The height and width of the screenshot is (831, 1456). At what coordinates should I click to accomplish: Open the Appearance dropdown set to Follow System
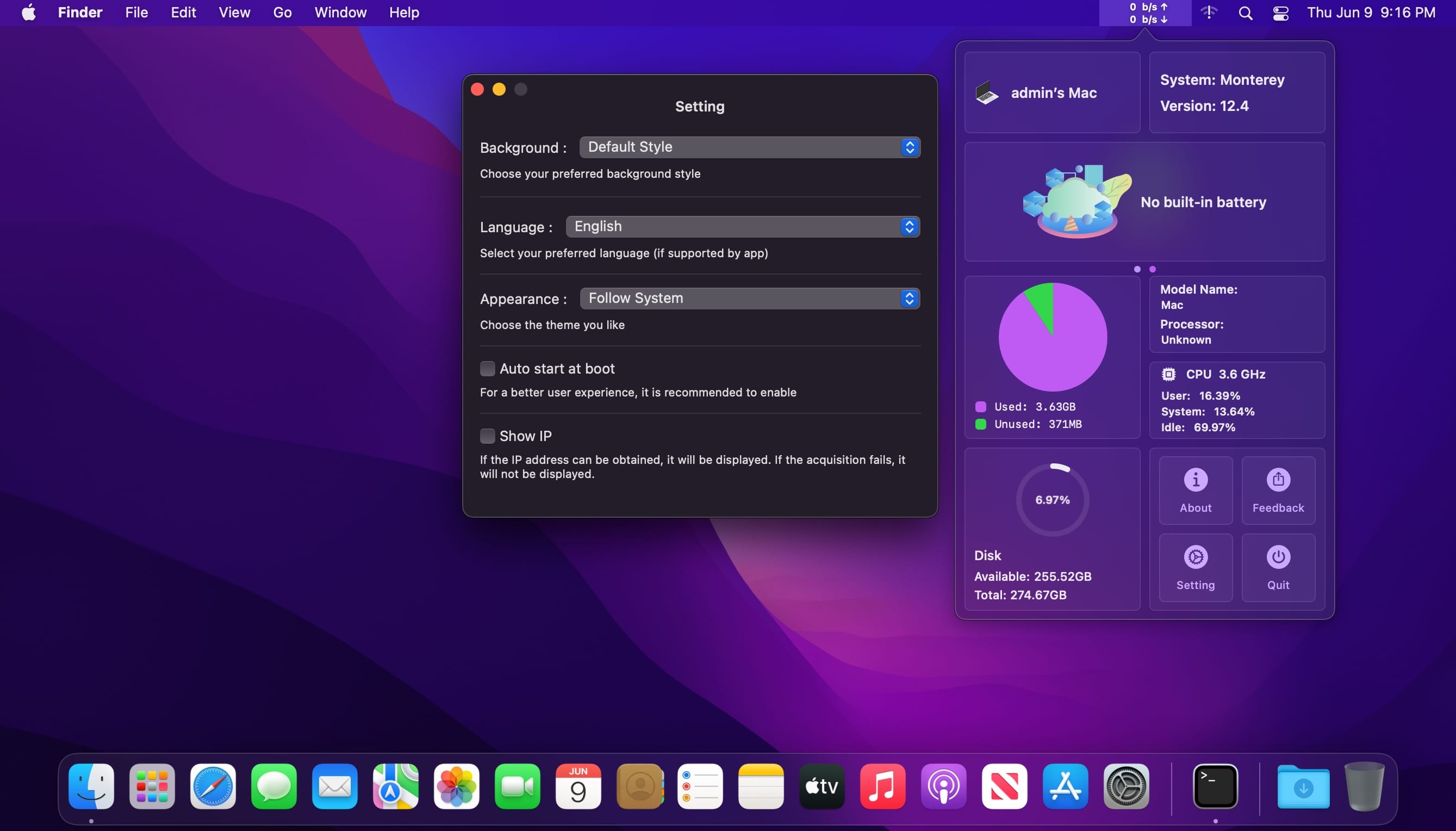(x=750, y=299)
